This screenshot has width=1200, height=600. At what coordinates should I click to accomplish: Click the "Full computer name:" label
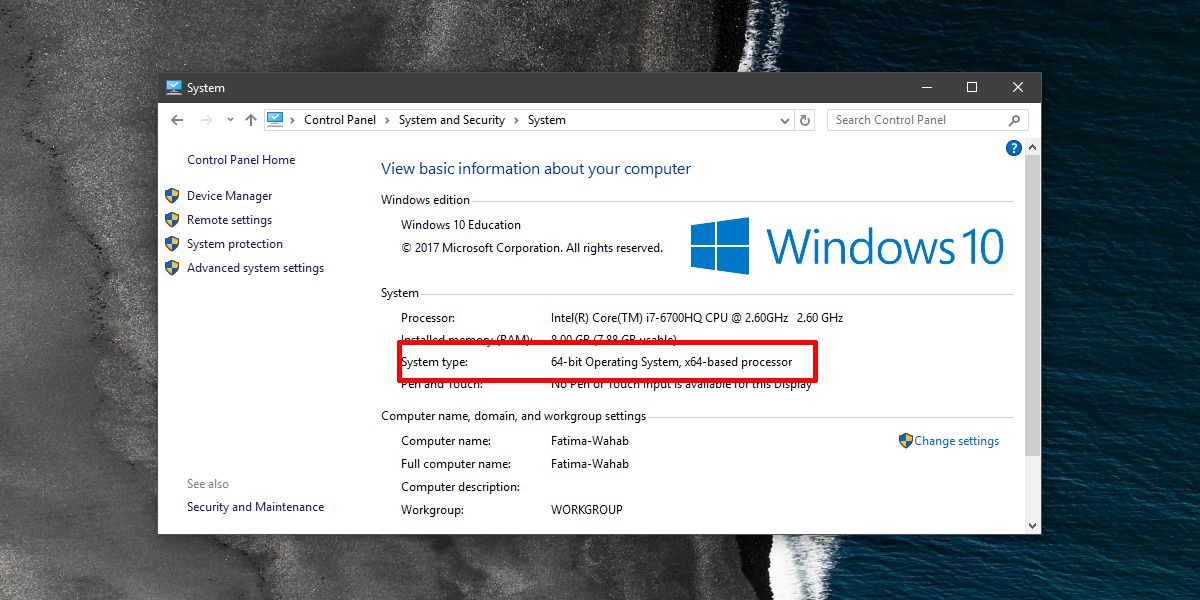[456, 464]
